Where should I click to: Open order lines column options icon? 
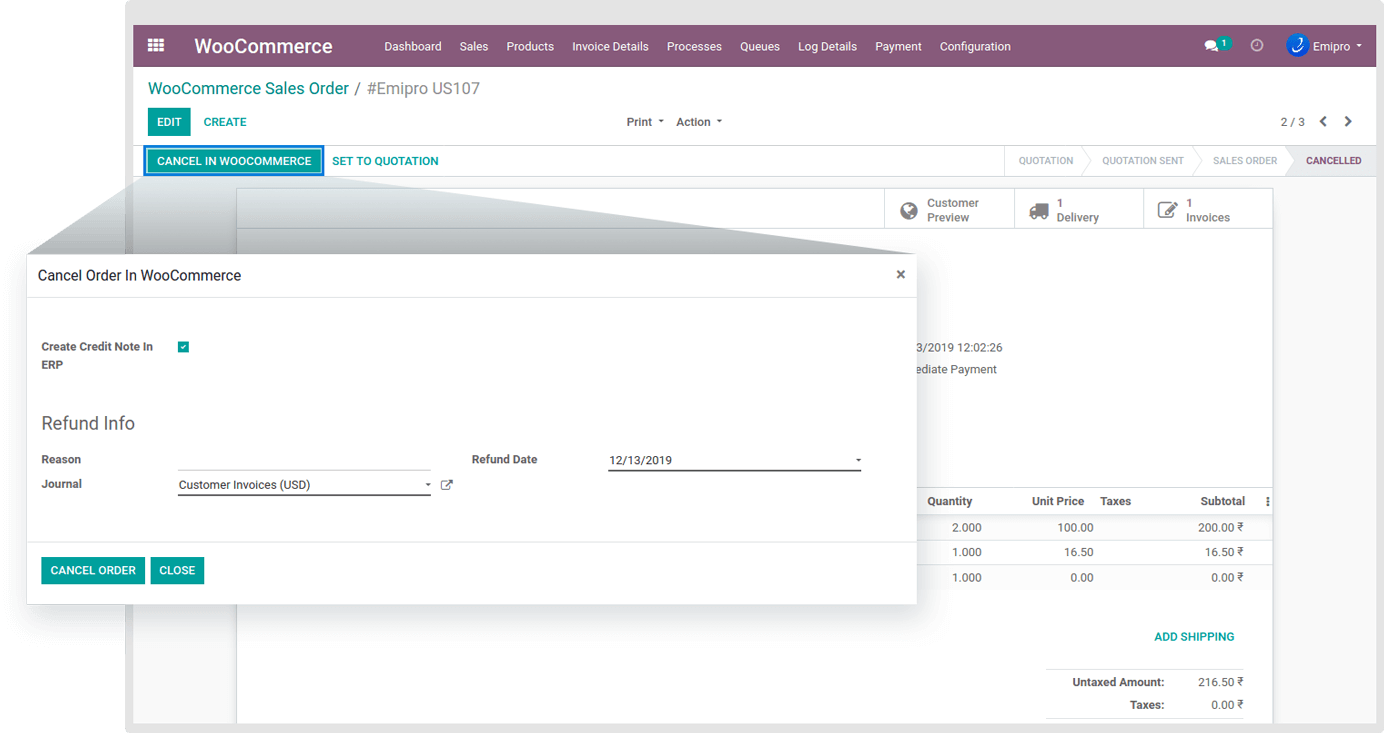[1268, 502]
